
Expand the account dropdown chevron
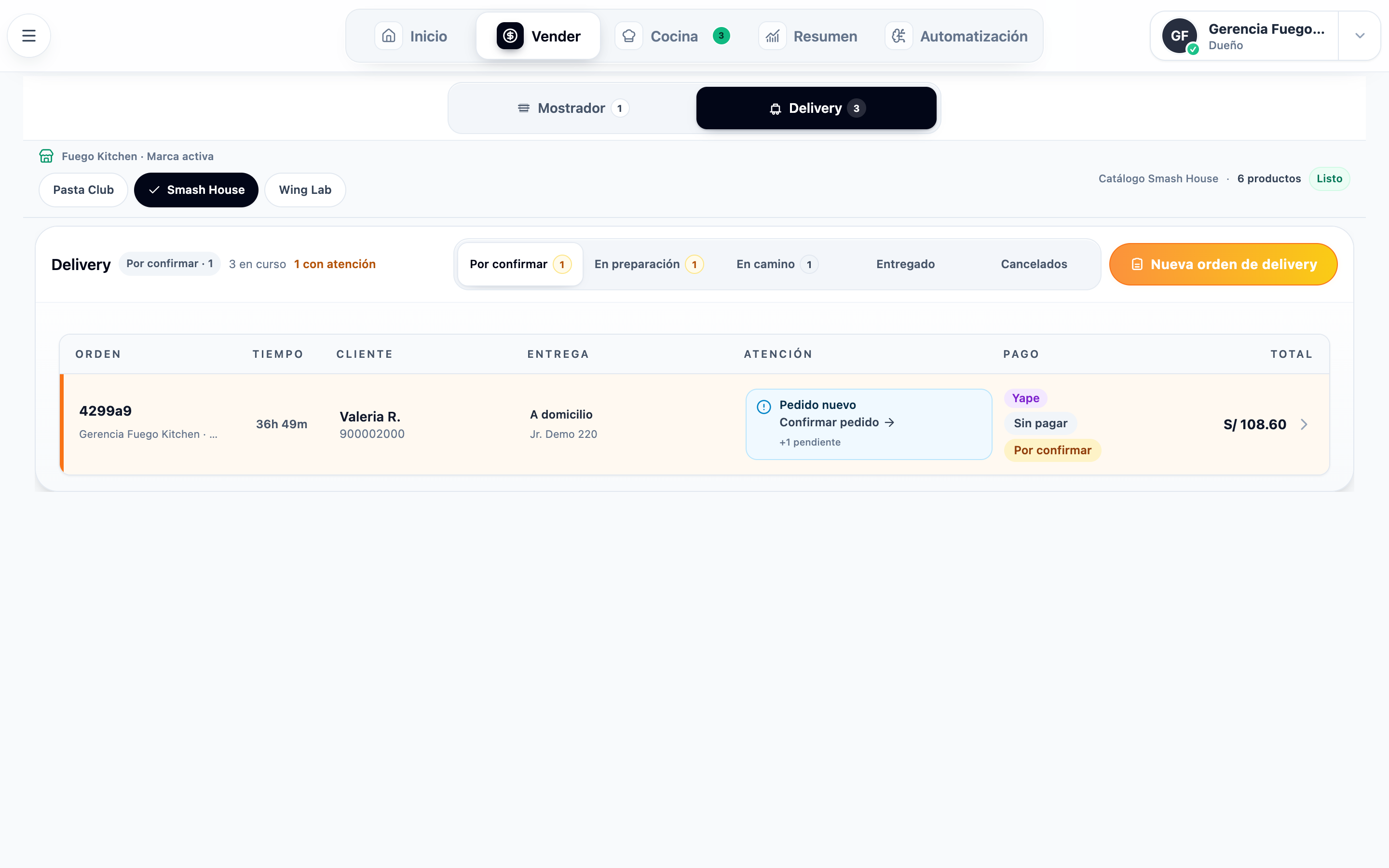click(1359, 36)
